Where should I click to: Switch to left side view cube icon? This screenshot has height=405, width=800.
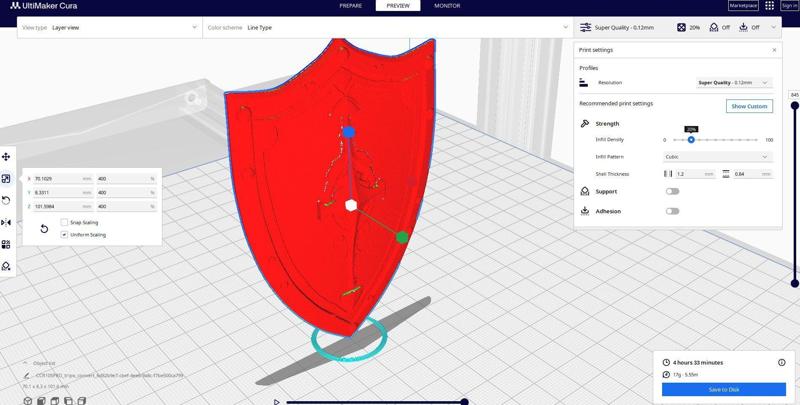click(x=68, y=401)
